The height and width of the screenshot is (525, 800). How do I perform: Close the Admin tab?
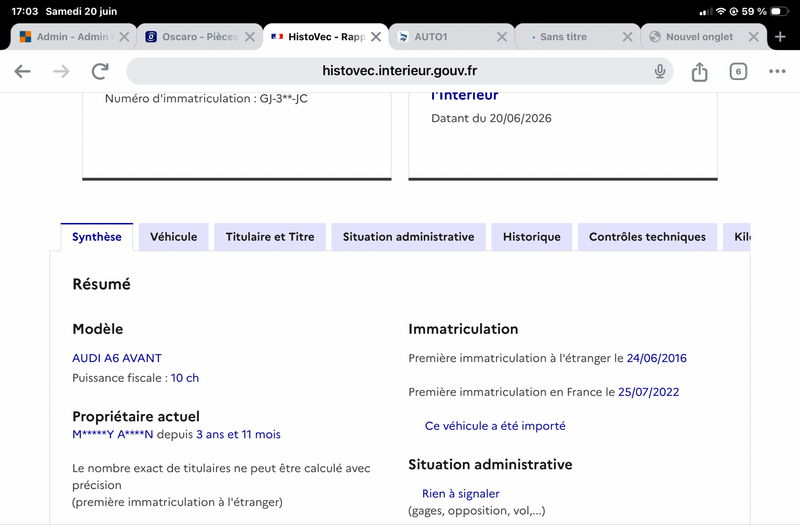click(x=124, y=37)
